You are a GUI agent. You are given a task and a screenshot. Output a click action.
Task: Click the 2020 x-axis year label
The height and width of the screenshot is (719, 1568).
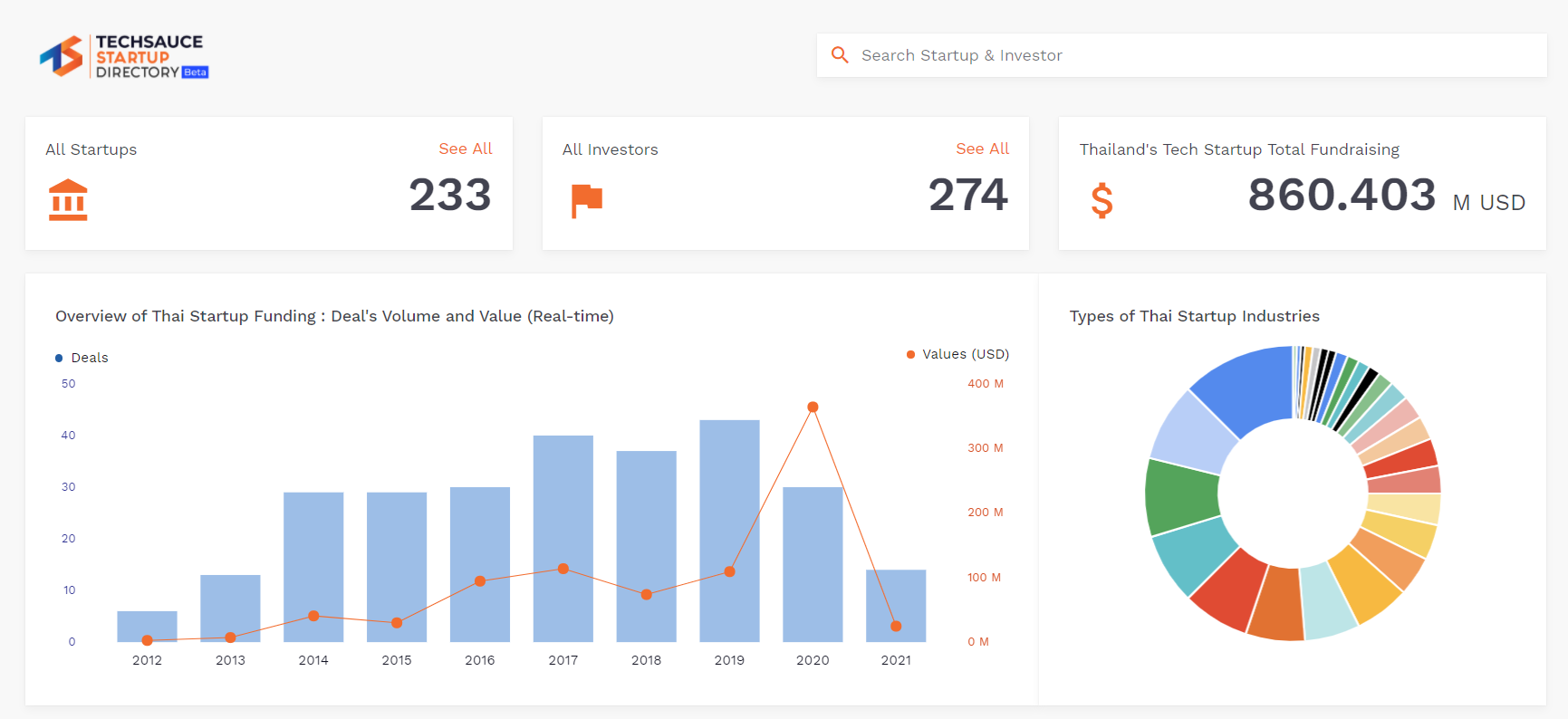tap(813, 660)
